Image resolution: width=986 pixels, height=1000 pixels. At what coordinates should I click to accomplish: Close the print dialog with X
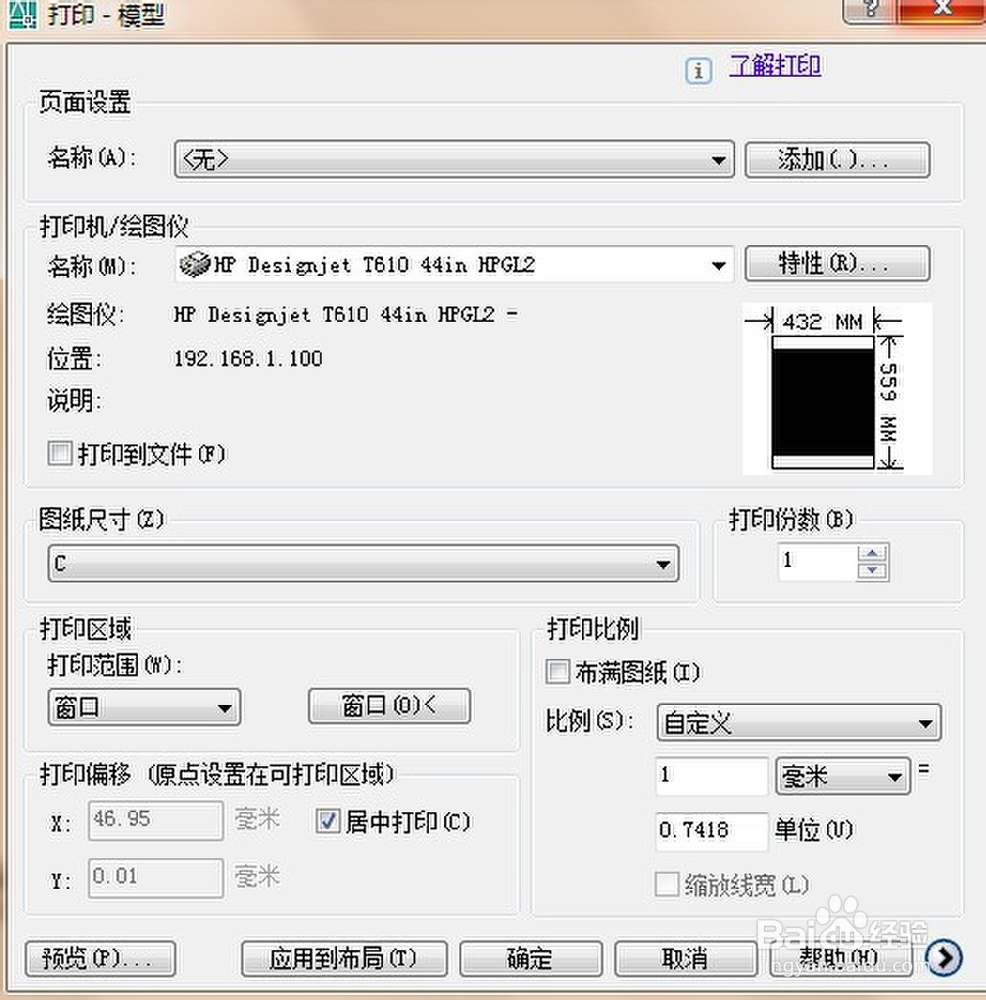942,9
